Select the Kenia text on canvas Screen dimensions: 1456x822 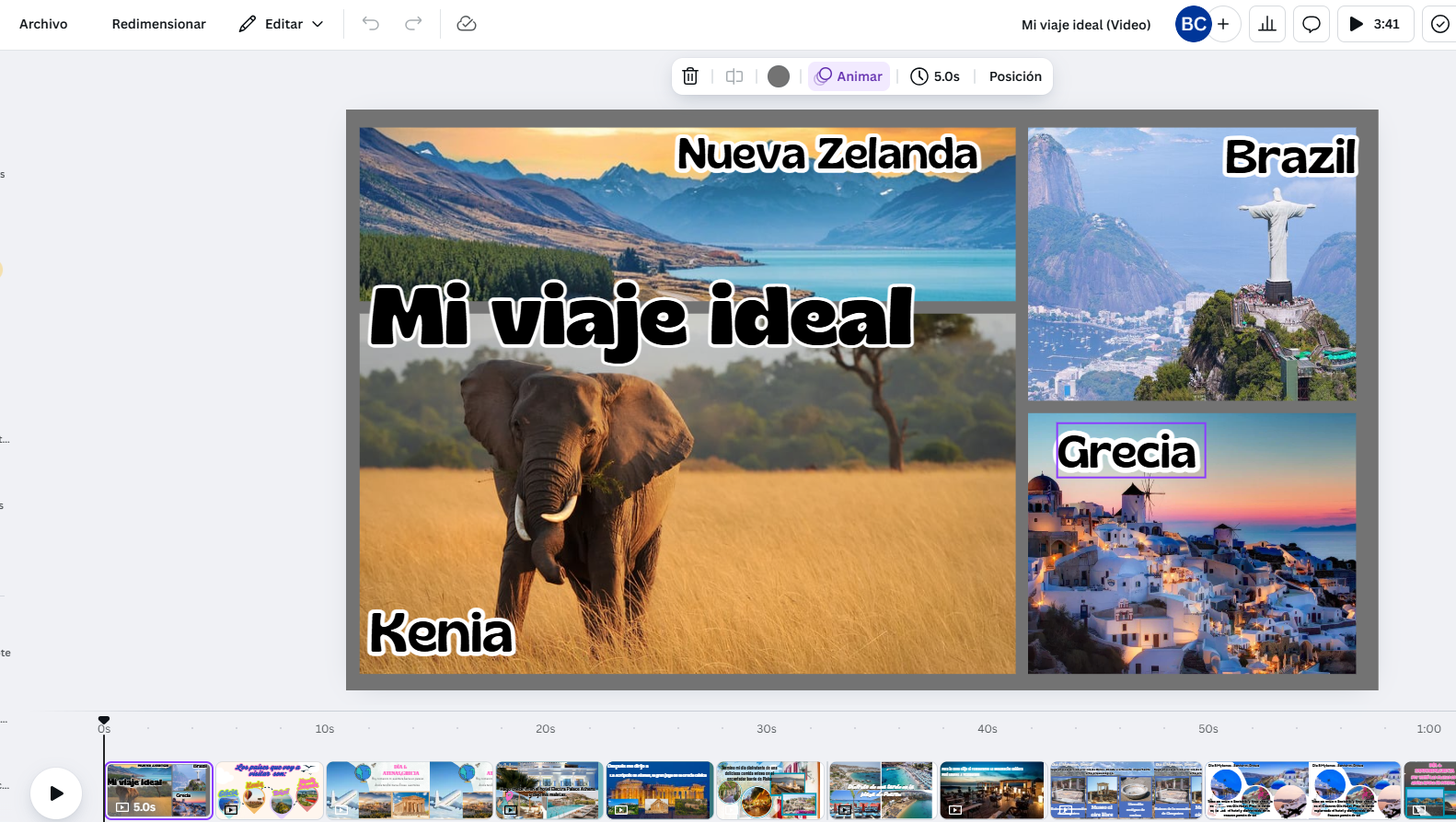tap(440, 632)
